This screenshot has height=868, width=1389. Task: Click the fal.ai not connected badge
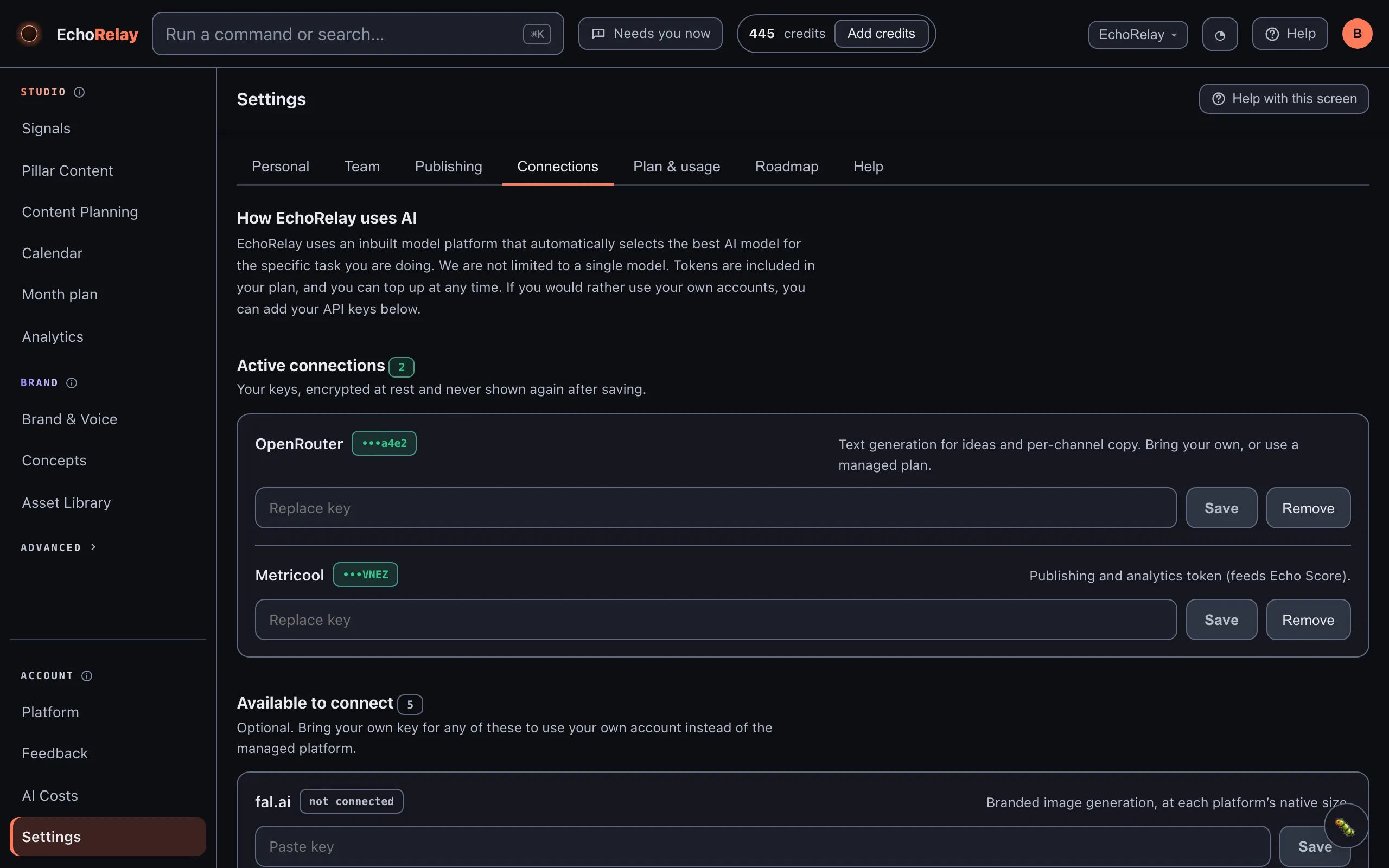(351, 801)
